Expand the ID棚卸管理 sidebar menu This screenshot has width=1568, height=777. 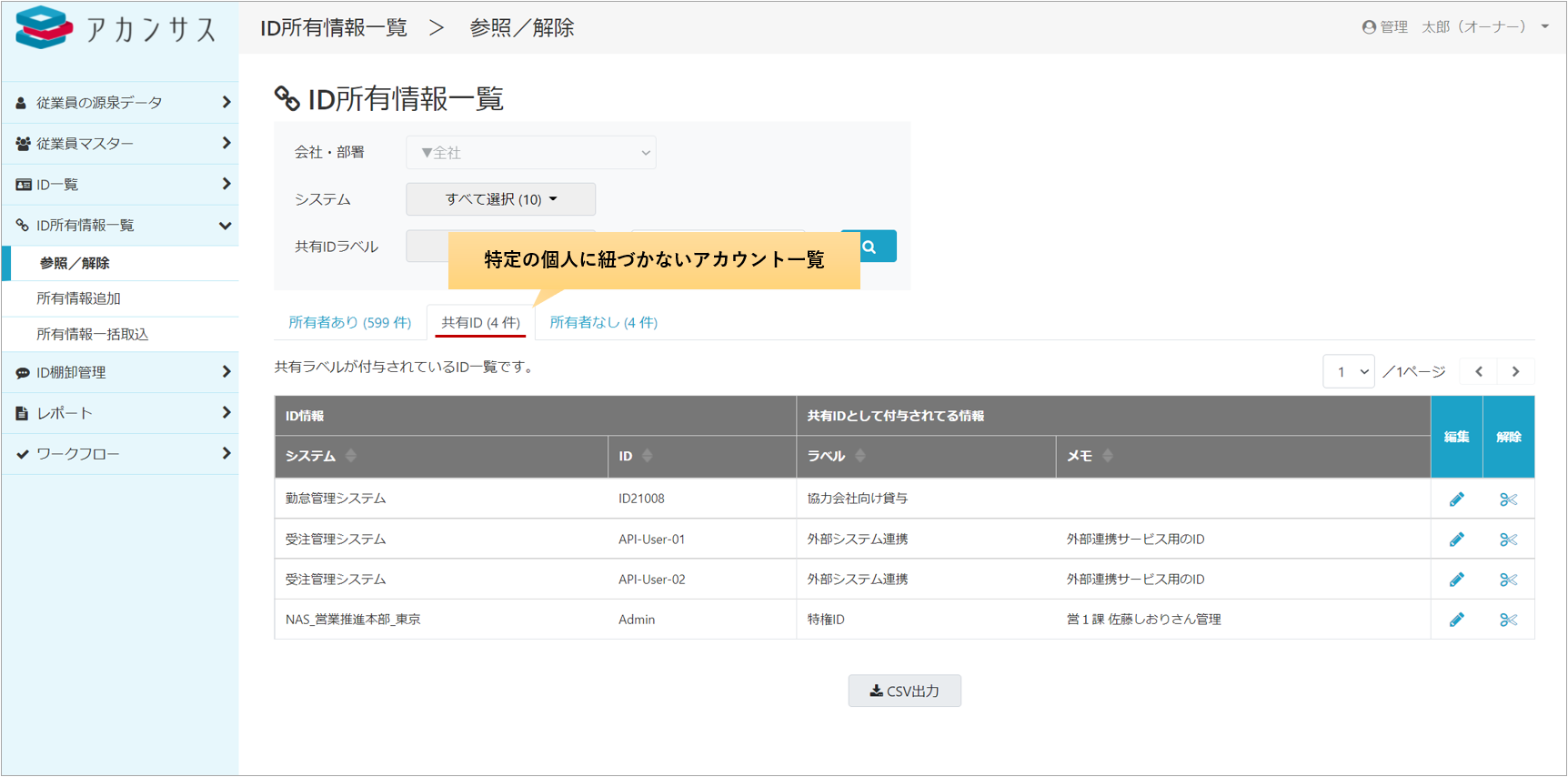[x=120, y=372]
